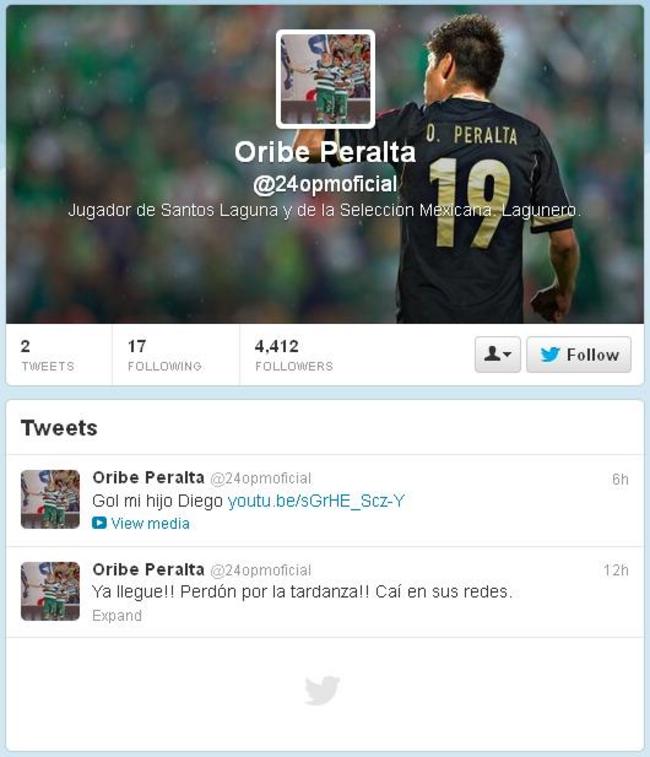This screenshot has height=757, width=650.
Task: Click the gray Twitter bird footer icon
Action: tap(322, 690)
